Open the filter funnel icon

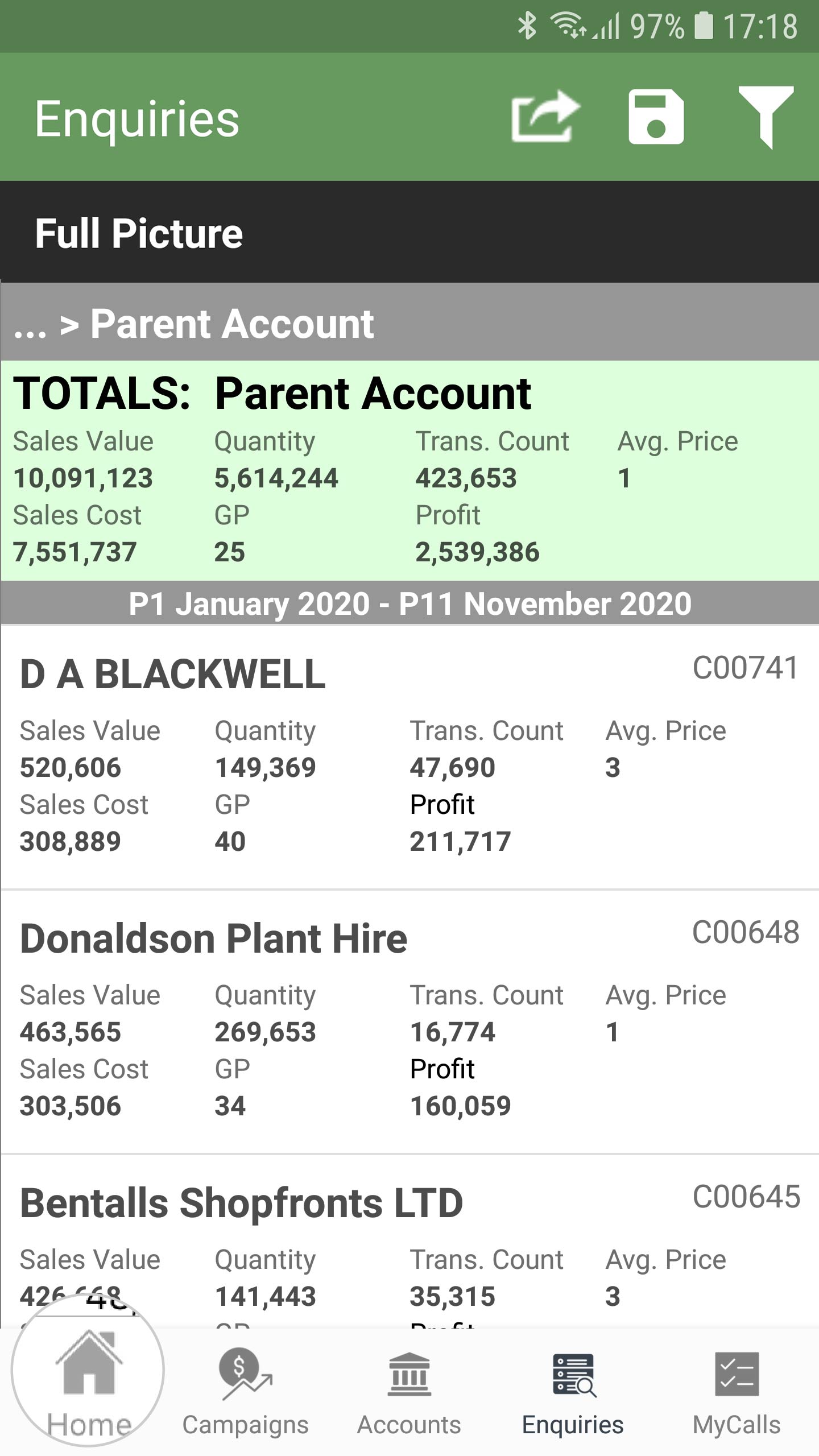766,117
